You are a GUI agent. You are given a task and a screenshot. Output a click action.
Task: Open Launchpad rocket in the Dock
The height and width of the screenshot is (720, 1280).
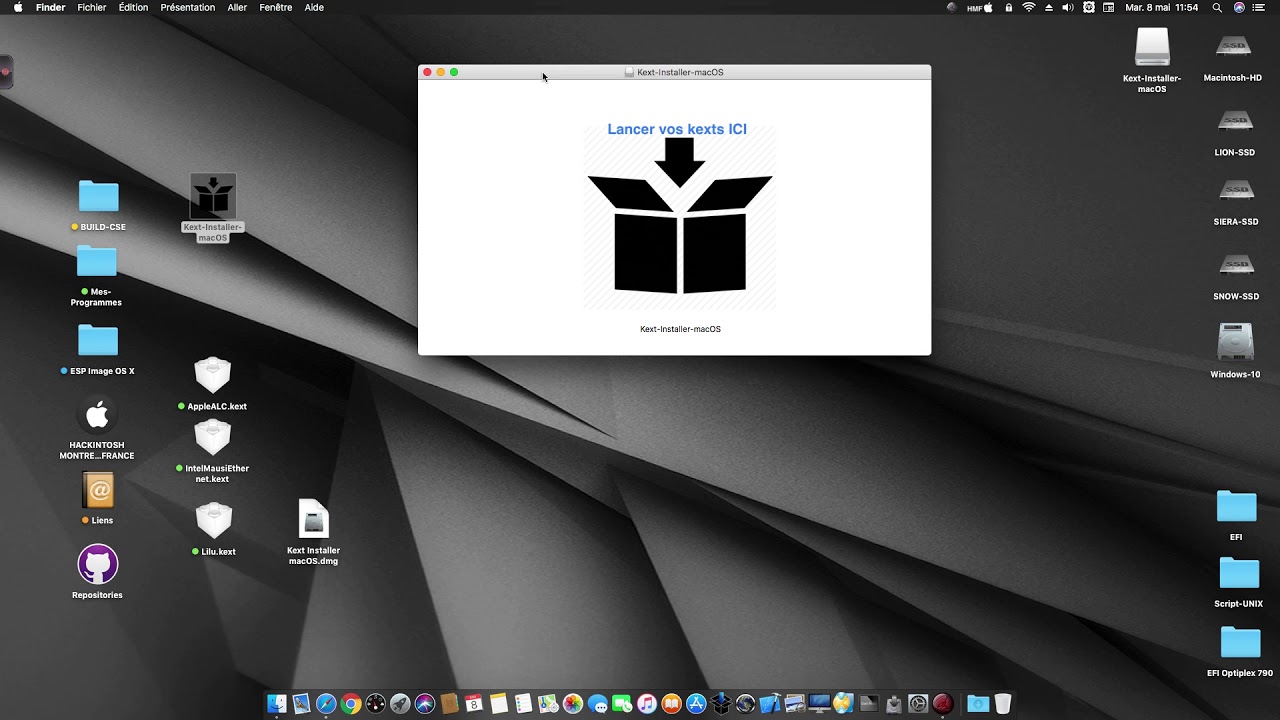[400, 703]
